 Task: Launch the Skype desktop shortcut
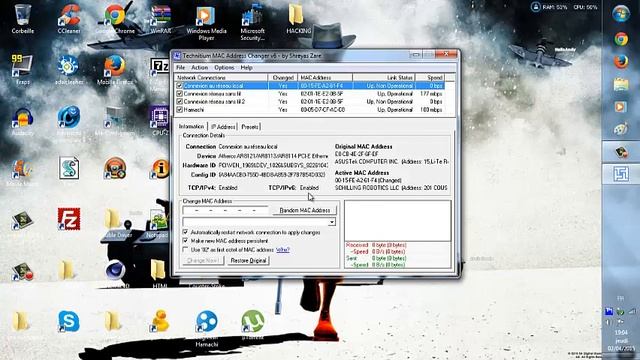(69, 321)
